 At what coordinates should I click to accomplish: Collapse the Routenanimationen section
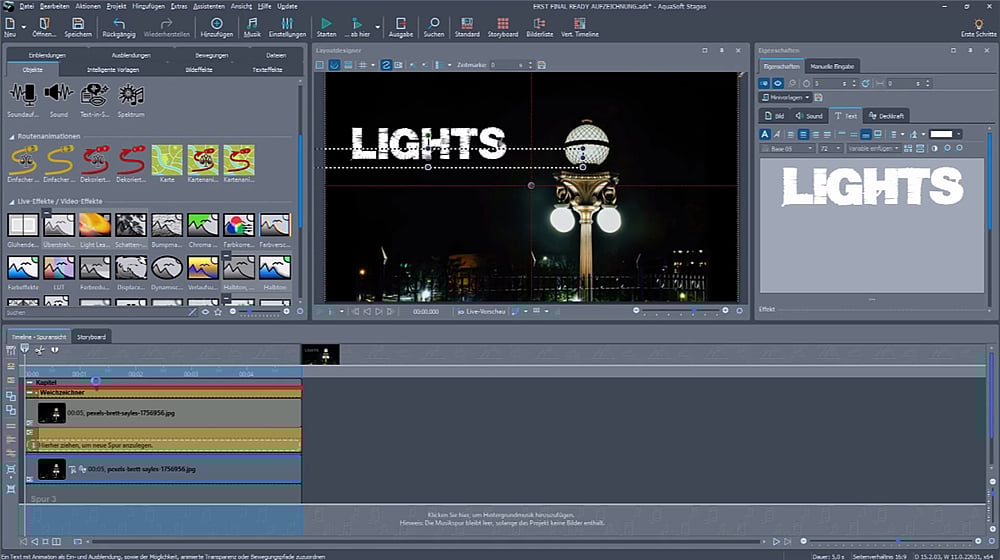13,136
